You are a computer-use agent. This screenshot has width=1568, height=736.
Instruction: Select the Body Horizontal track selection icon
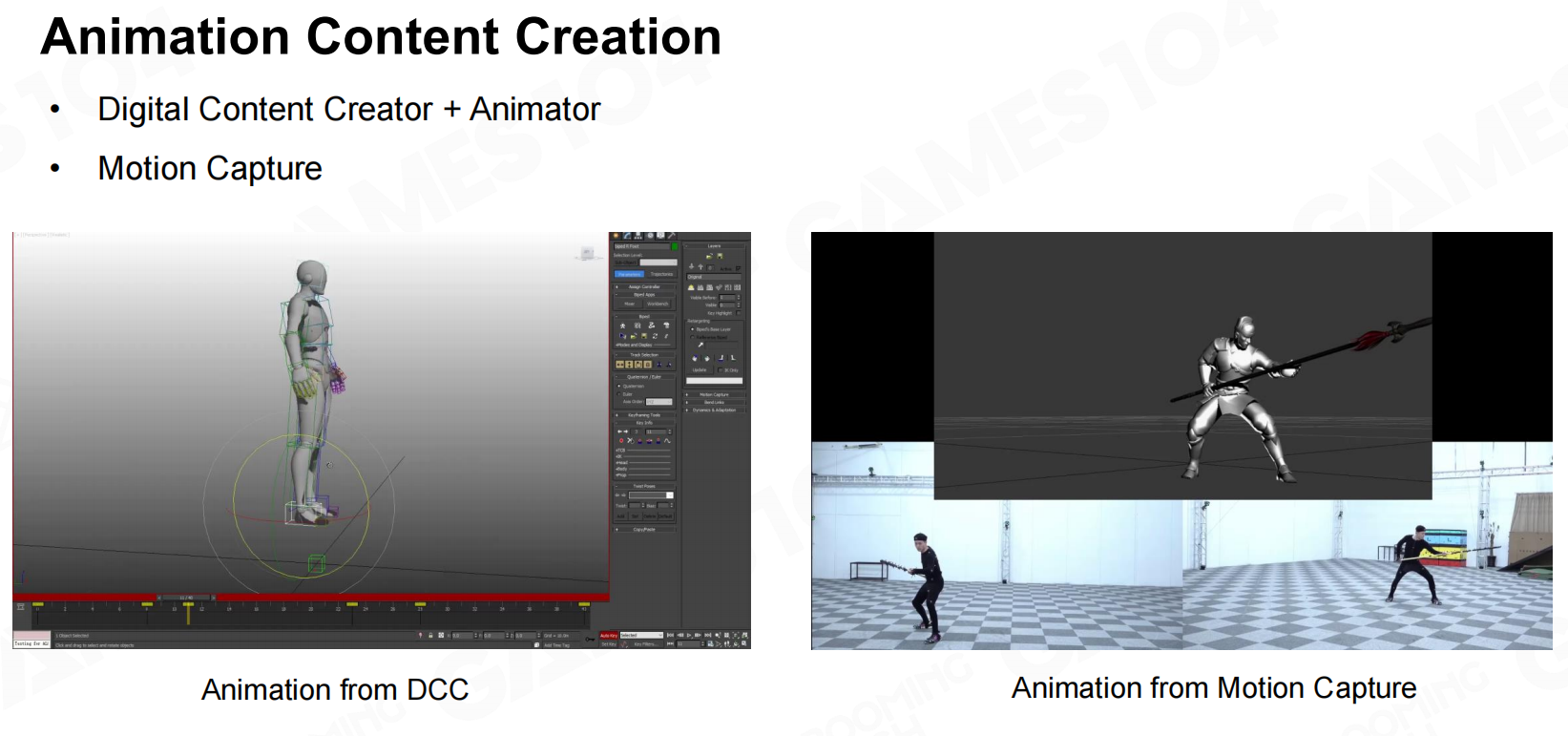click(619, 364)
